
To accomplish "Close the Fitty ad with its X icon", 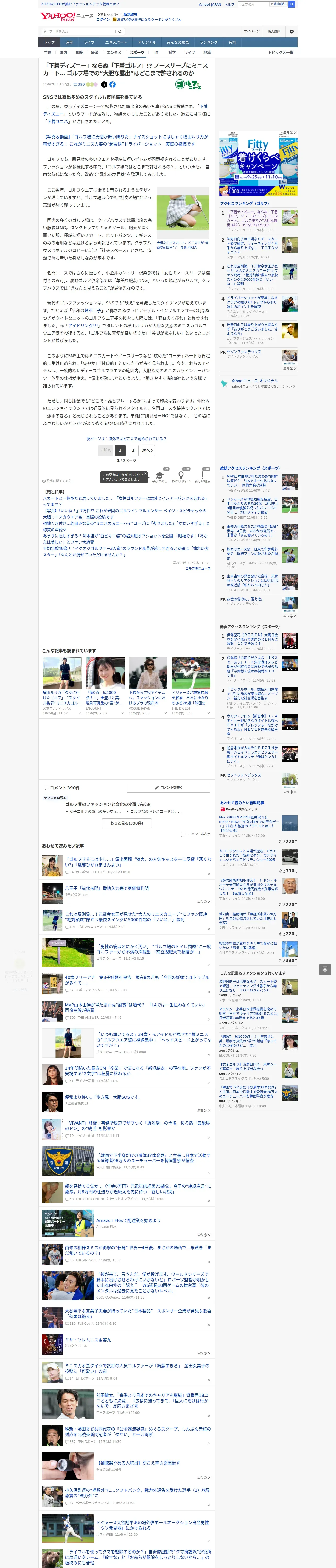I will point(295,133).
